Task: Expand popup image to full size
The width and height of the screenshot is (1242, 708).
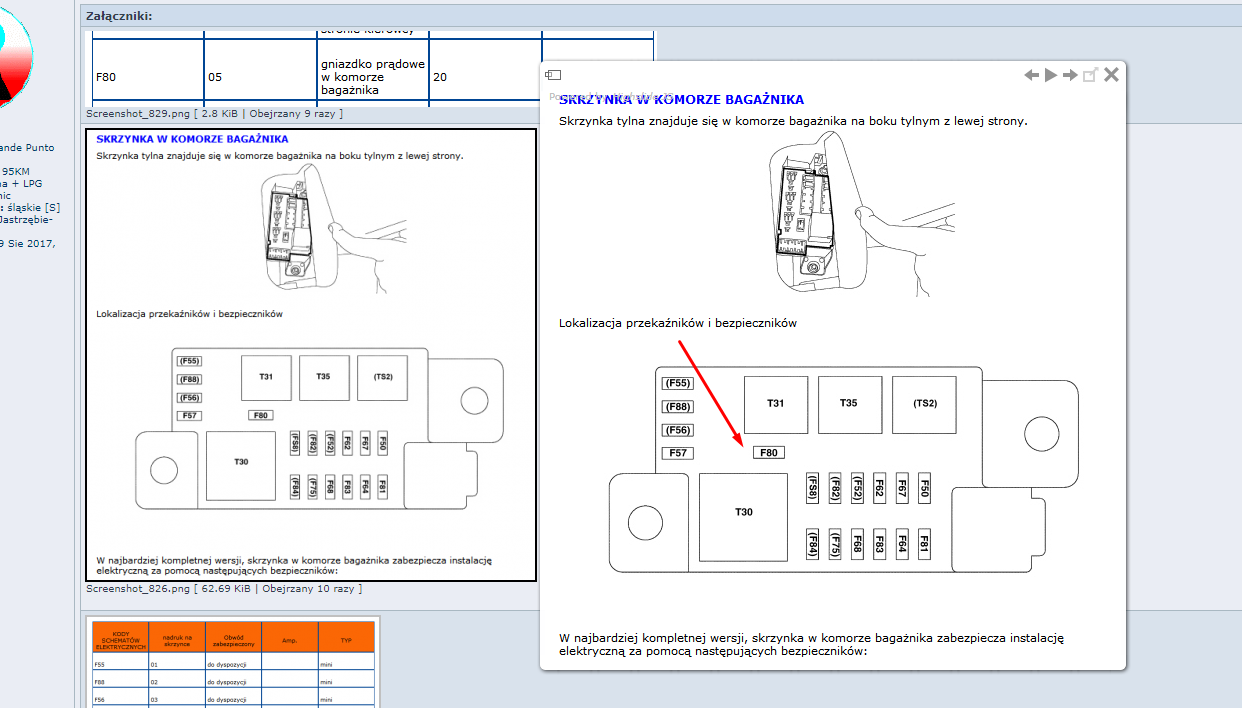Action: [x=1090, y=75]
